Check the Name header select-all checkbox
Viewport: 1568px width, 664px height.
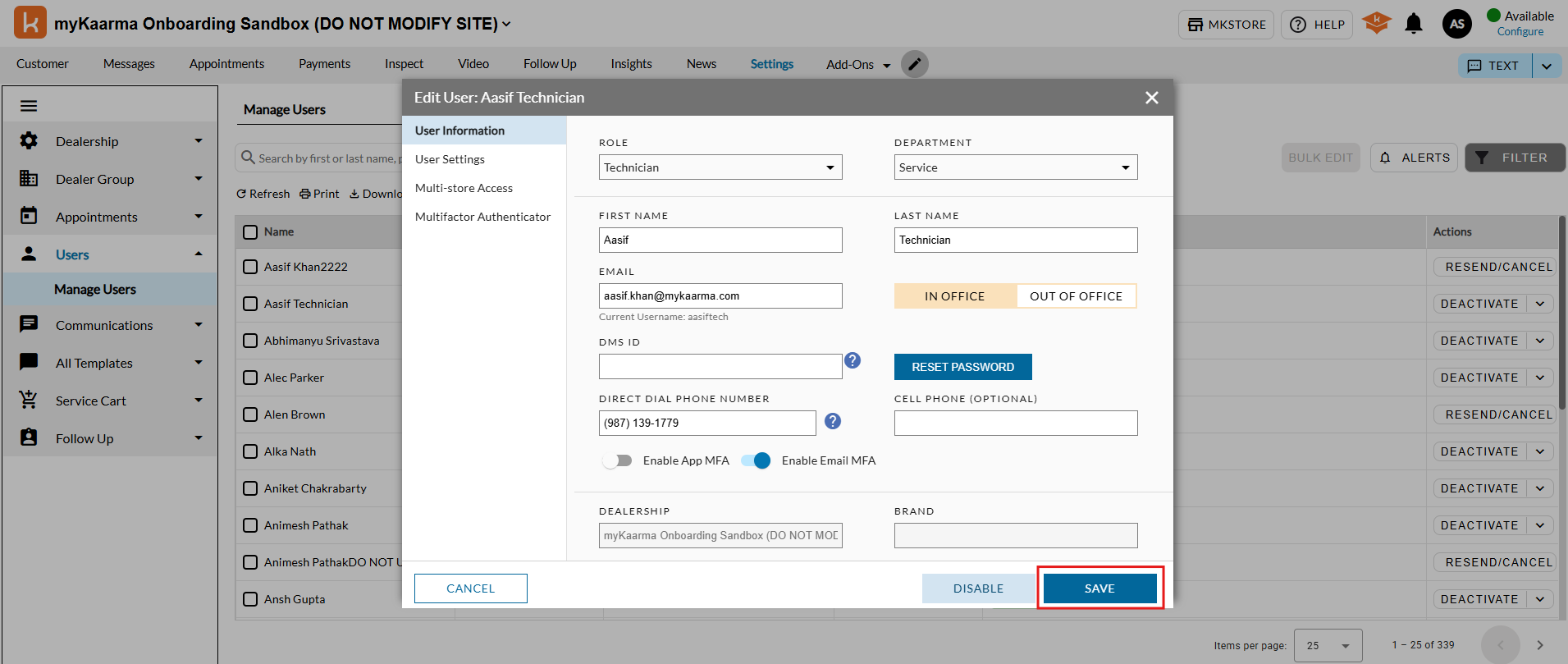tap(250, 232)
